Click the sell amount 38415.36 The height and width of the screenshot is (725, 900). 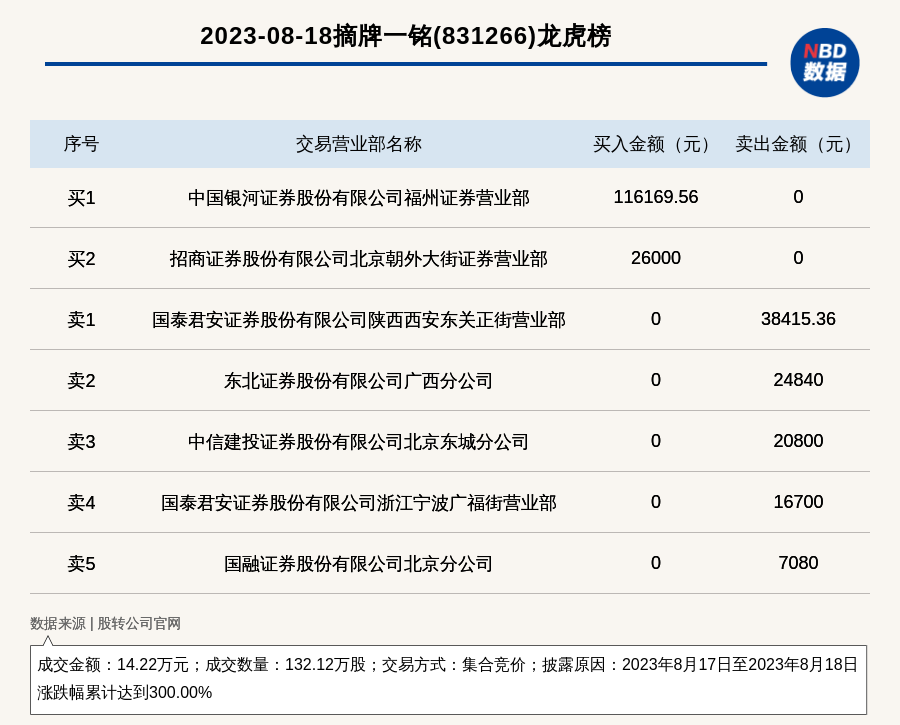point(798,319)
